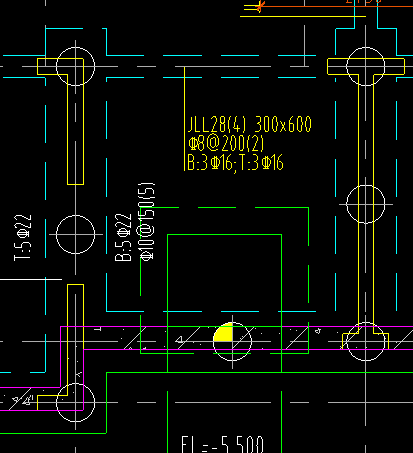Click the half-yellow-filled pile circle symbol
The height and width of the screenshot is (453, 413).
tap(232, 341)
